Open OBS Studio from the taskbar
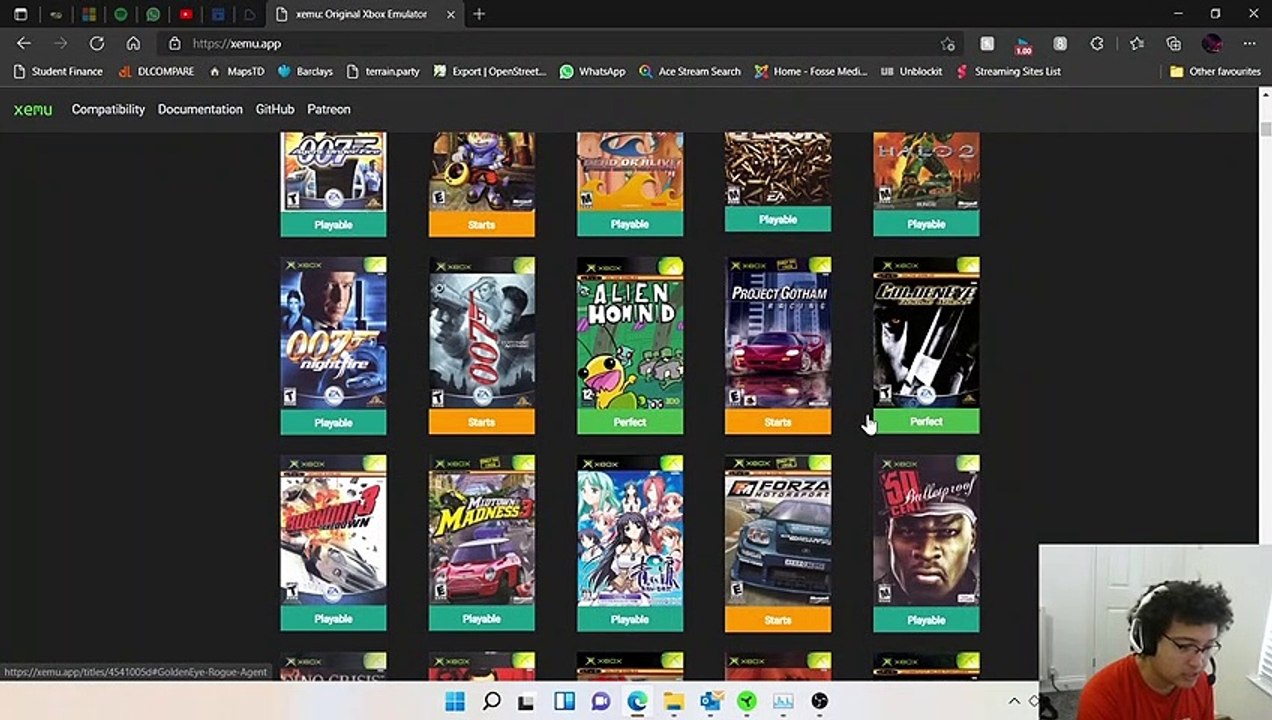 (x=820, y=701)
